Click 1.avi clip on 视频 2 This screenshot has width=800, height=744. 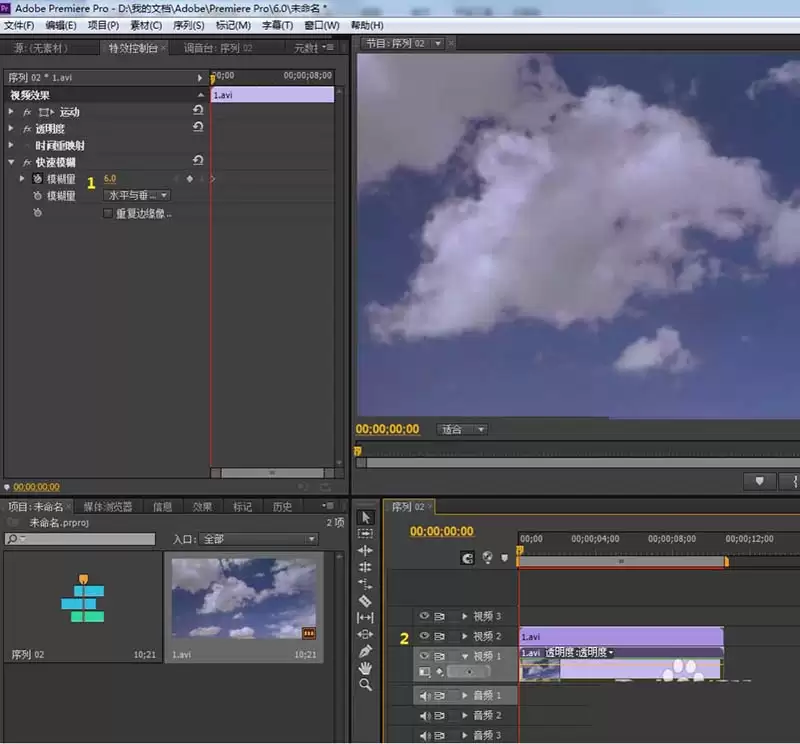tap(621, 636)
